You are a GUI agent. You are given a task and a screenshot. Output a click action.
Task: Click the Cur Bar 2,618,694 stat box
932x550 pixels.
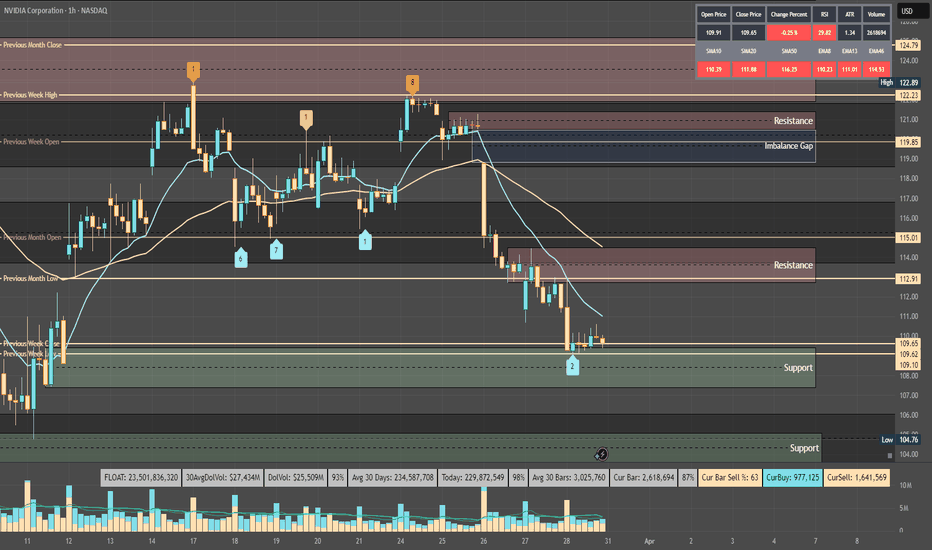(644, 477)
